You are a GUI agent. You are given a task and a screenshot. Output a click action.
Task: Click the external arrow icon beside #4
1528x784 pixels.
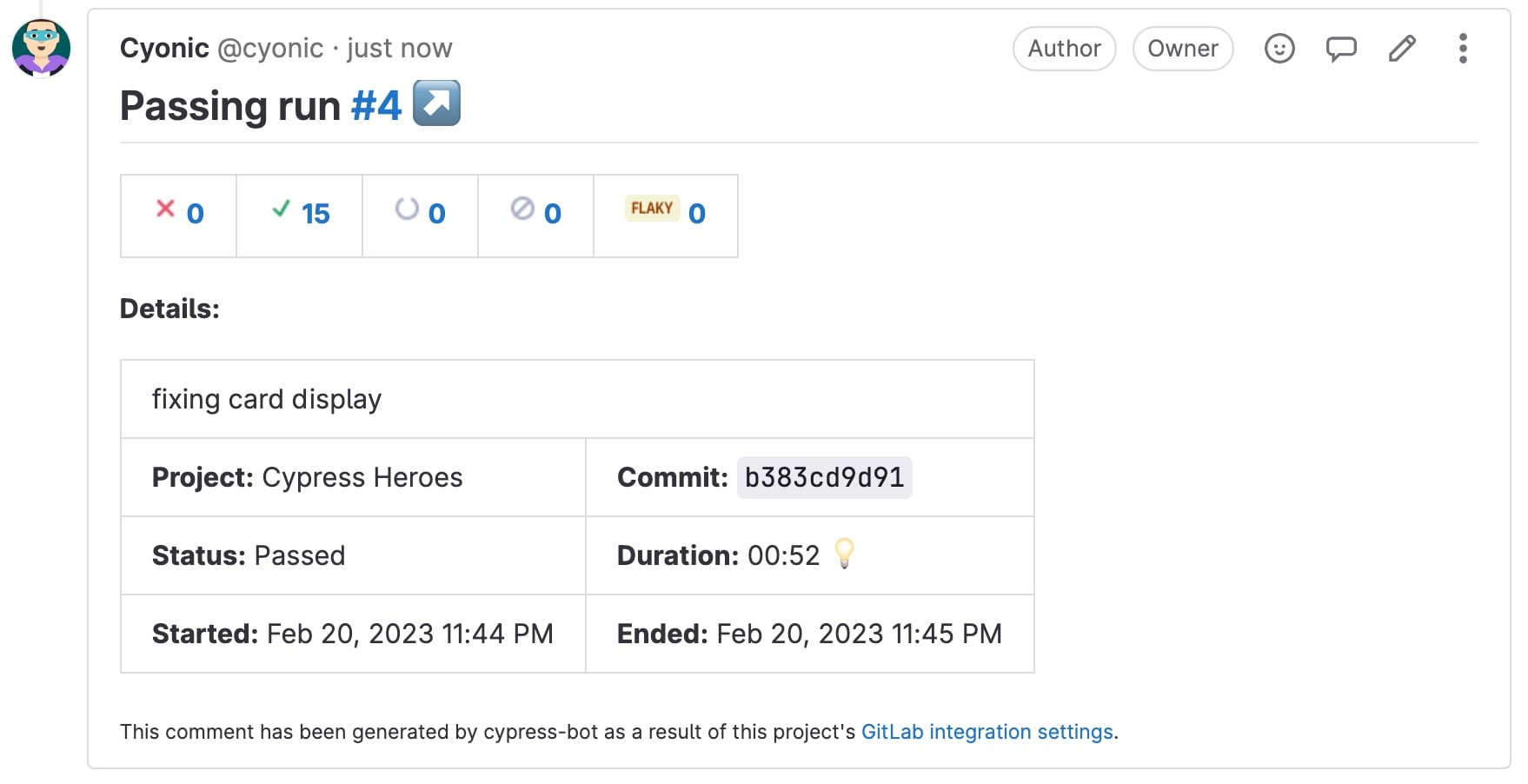(436, 103)
